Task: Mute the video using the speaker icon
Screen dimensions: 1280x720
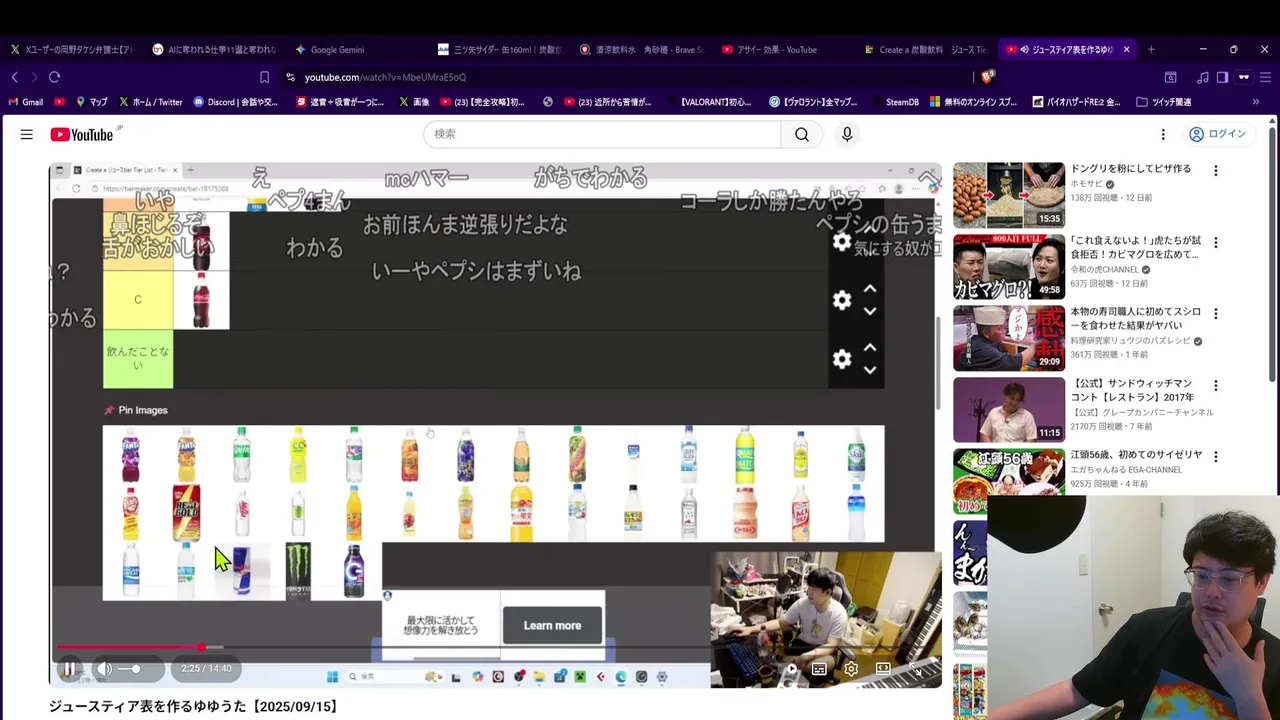Action: click(x=105, y=668)
